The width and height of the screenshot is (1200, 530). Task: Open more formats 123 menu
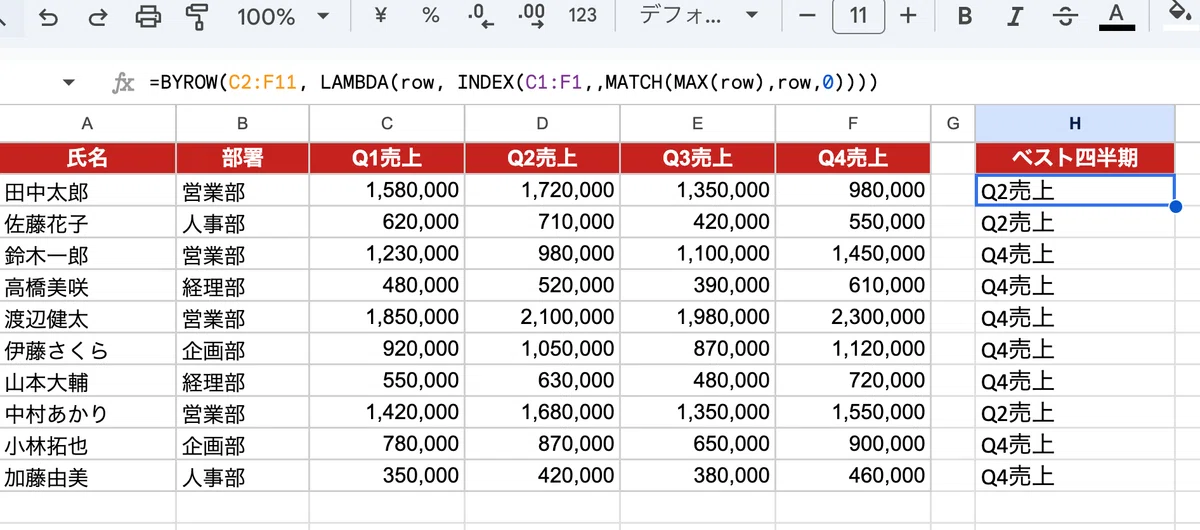(x=582, y=16)
